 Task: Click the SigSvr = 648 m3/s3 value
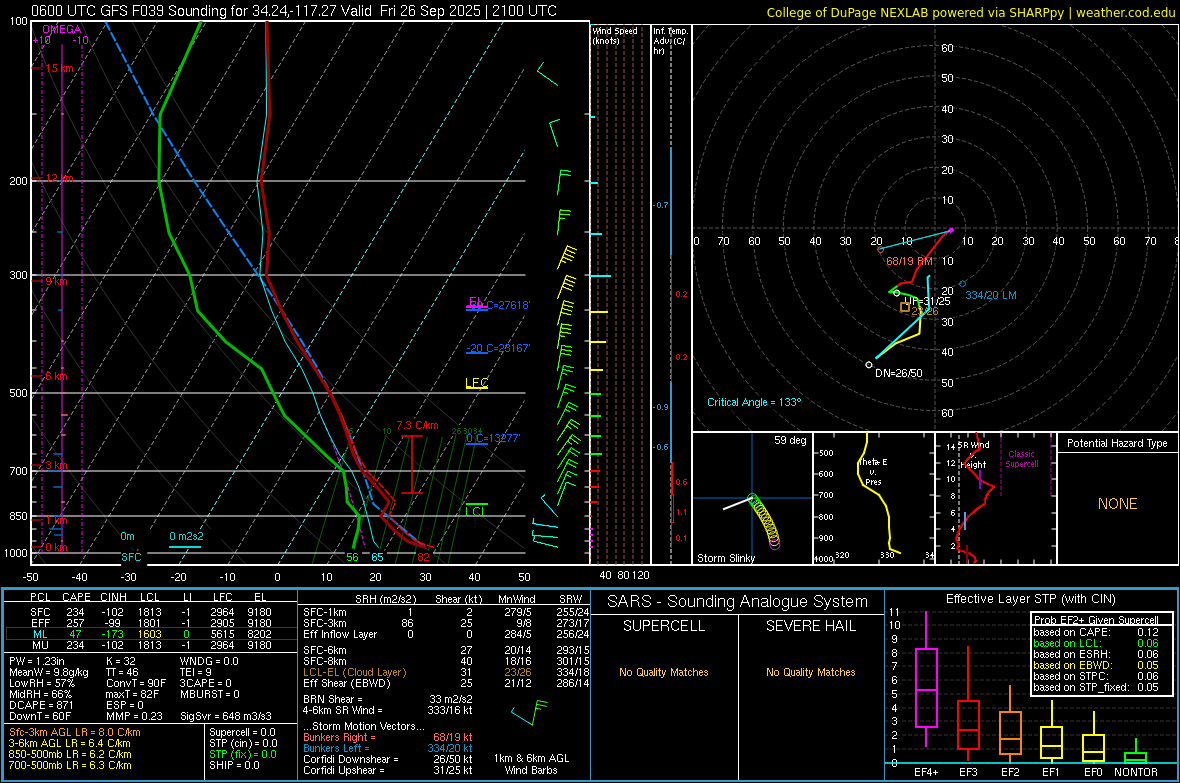[x=226, y=716]
